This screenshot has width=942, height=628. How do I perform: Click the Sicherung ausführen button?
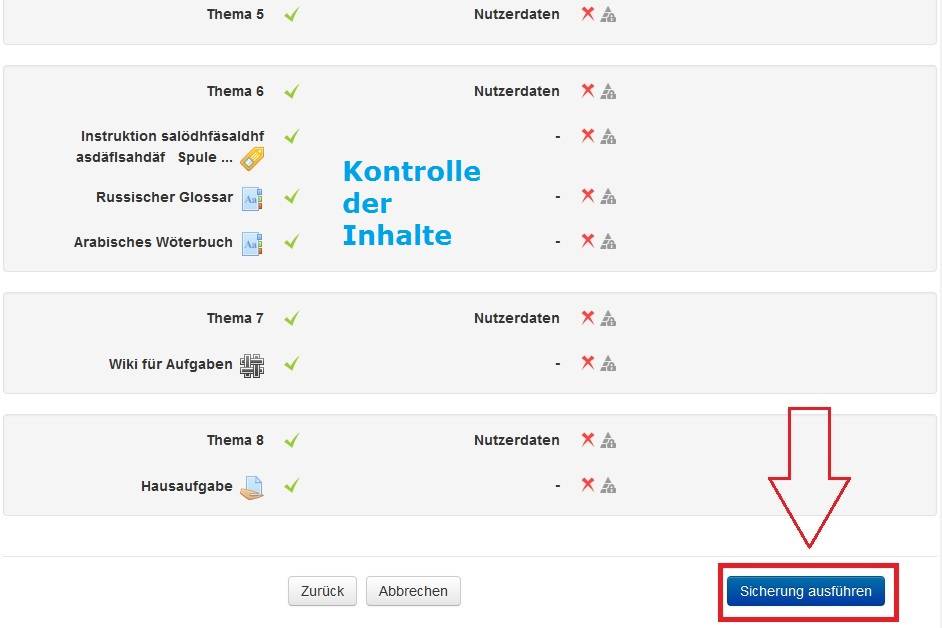[x=805, y=591]
